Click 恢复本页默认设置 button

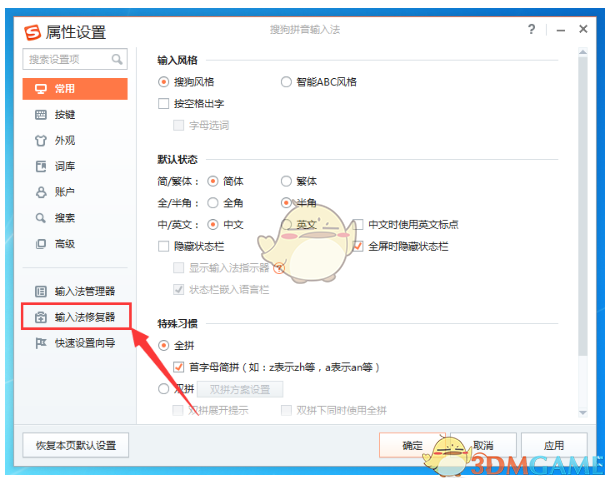tap(76, 445)
